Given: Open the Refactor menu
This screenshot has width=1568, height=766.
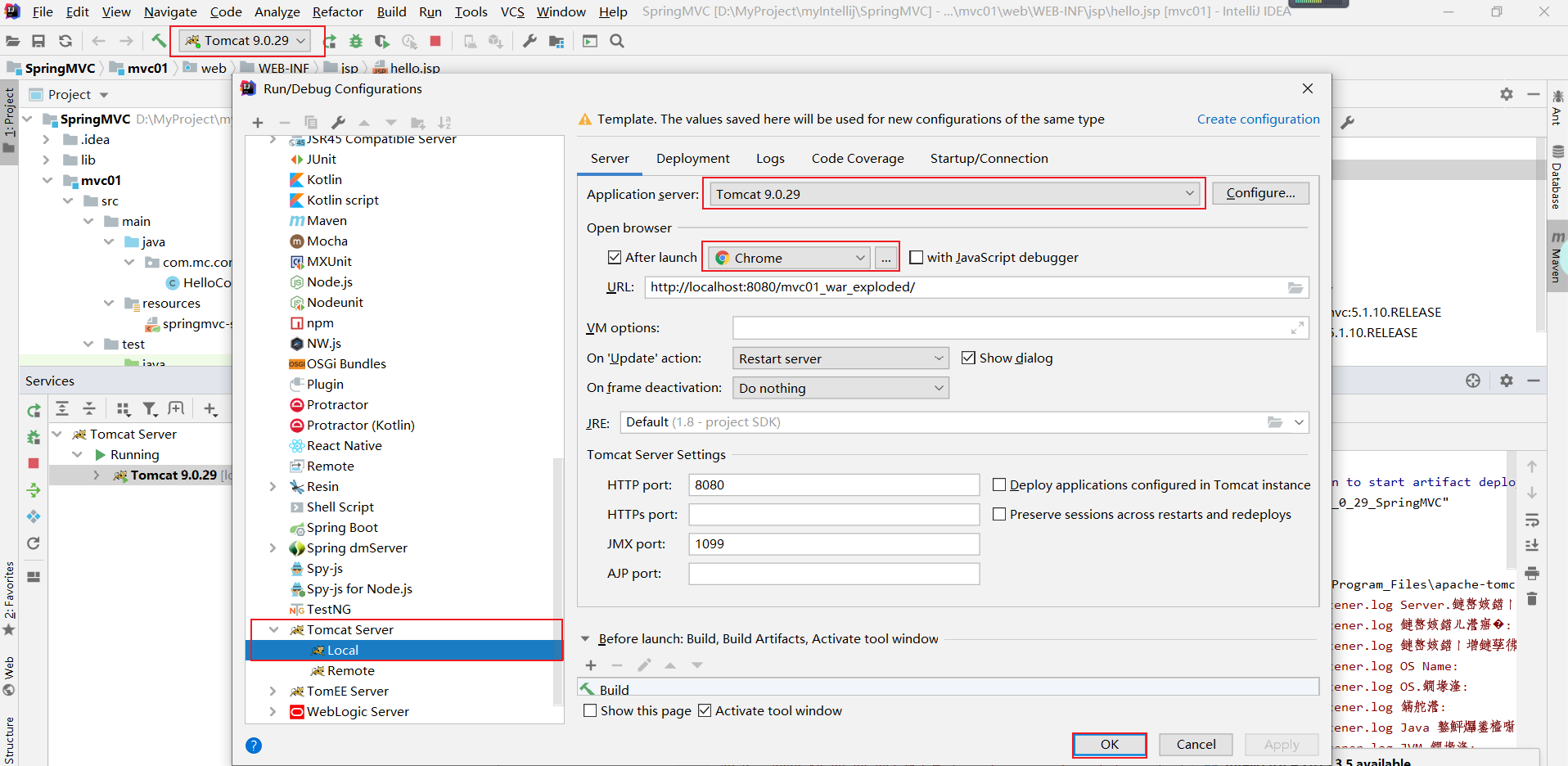Looking at the screenshot, I should (x=337, y=11).
